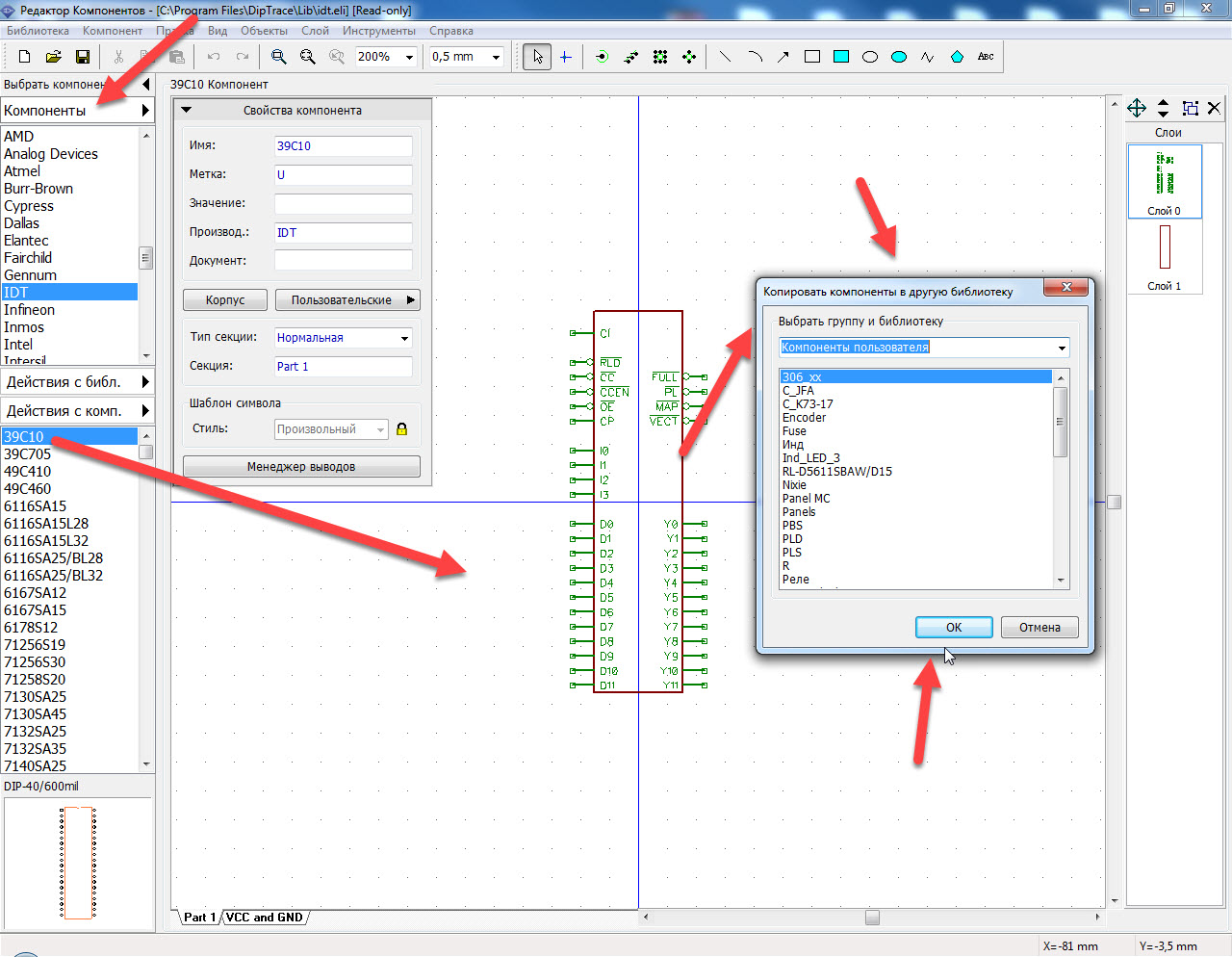Click OK in the copy dialog
The image size is (1232, 957).
pos(954,627)
